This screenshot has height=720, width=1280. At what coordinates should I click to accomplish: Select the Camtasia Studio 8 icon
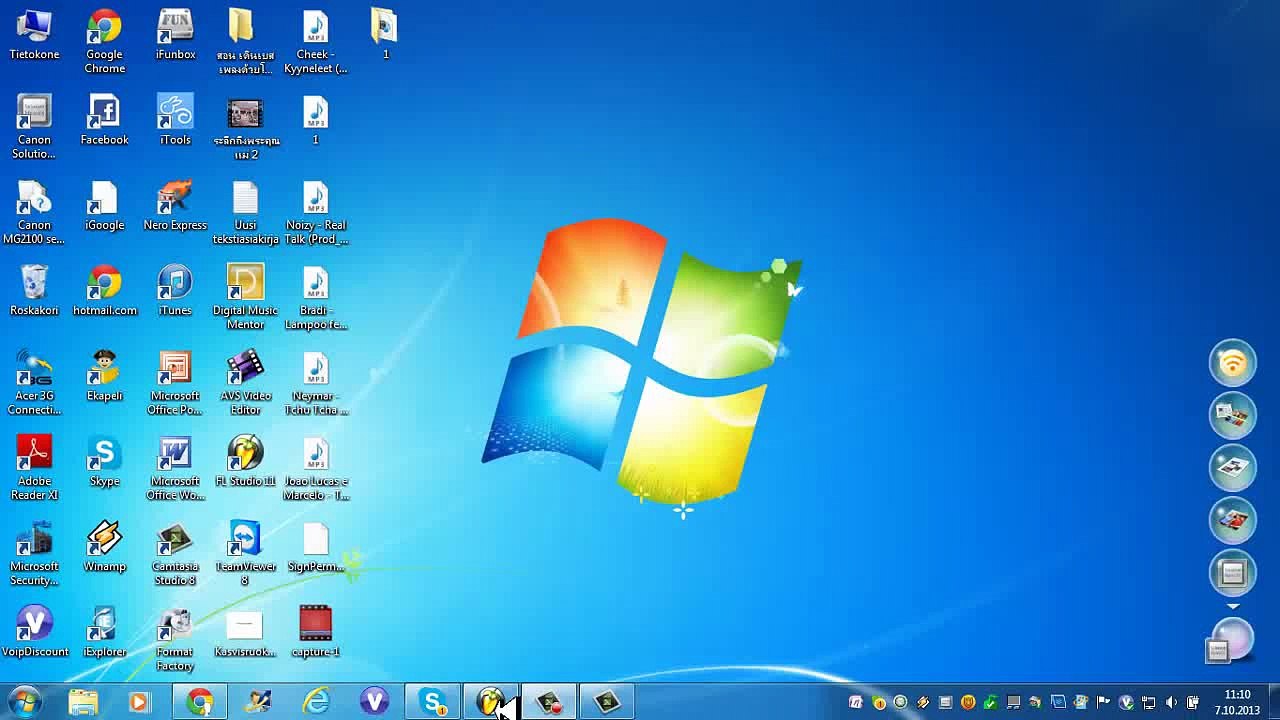click(x=175, y=553)
